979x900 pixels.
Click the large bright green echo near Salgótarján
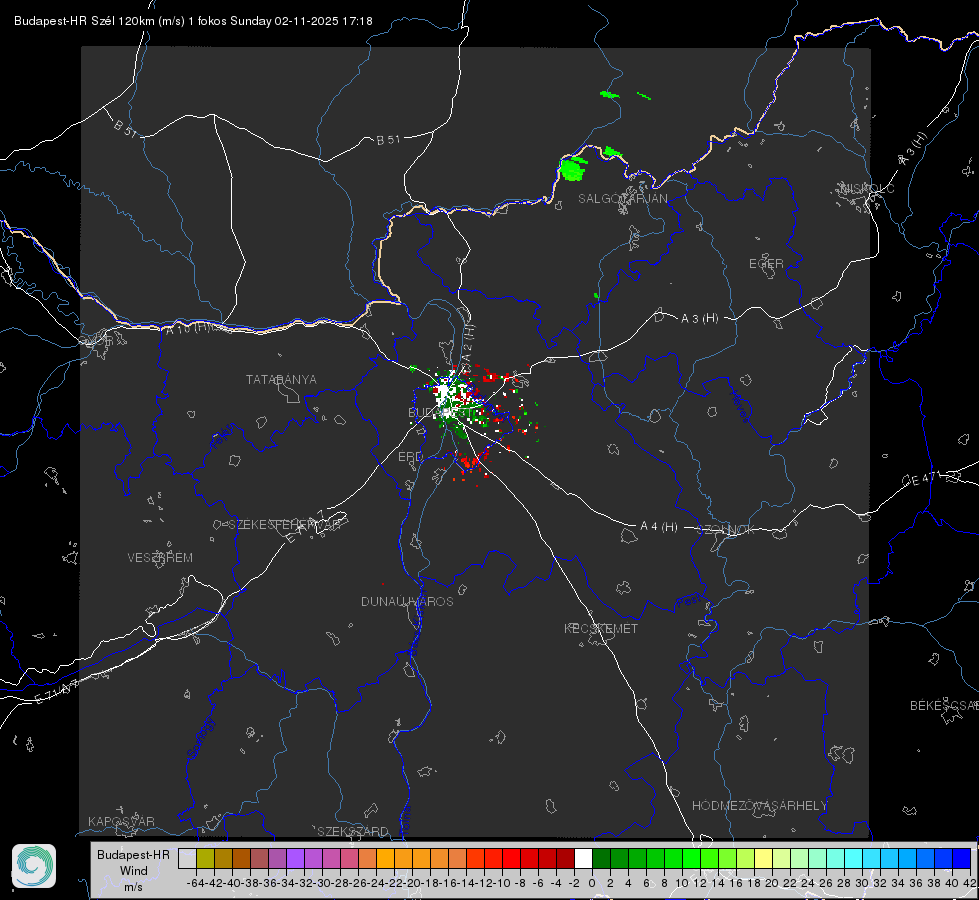click(573, 169)
